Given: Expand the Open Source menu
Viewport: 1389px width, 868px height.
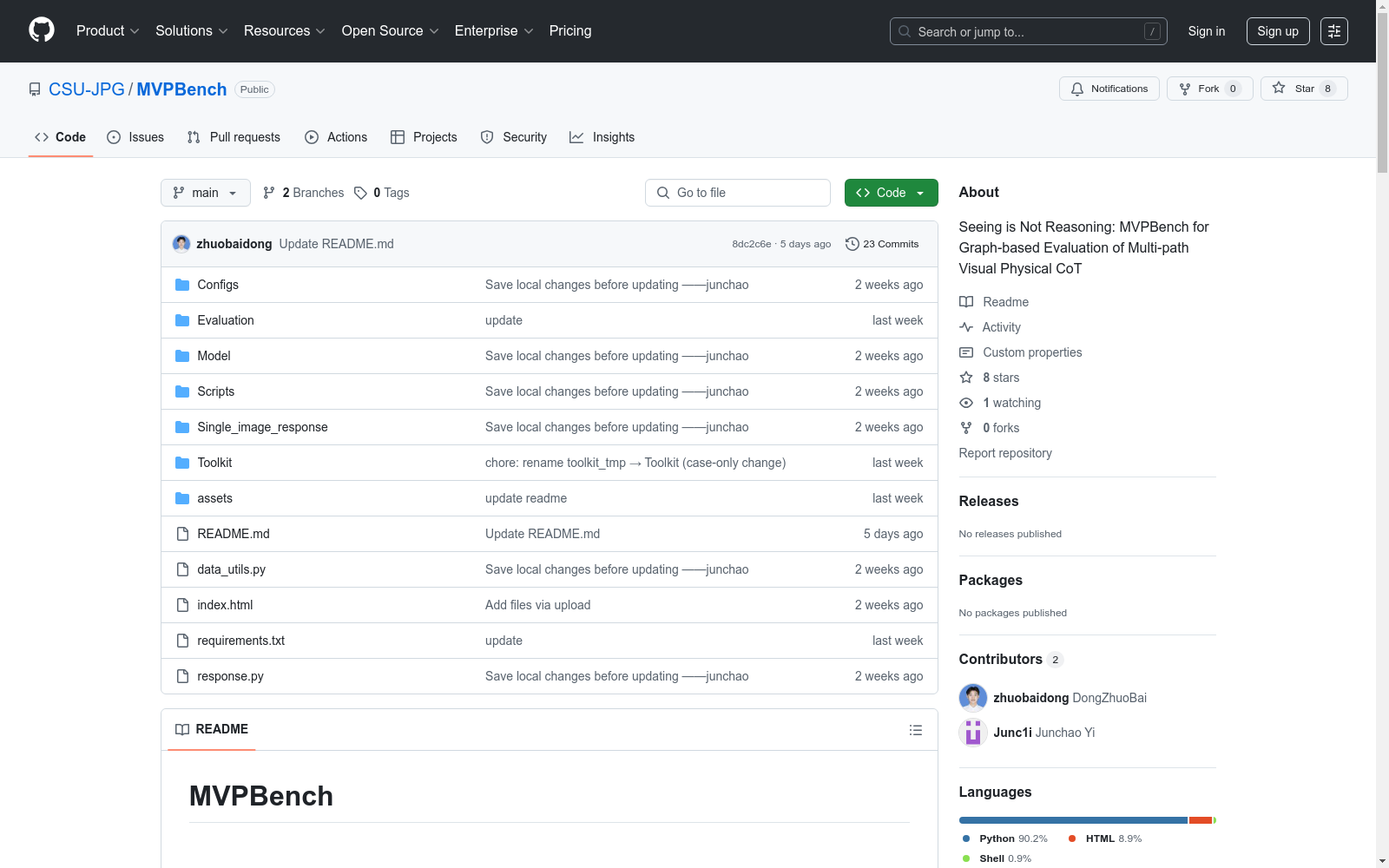Looking at the screenshot, I should click(x=391, y=31).
